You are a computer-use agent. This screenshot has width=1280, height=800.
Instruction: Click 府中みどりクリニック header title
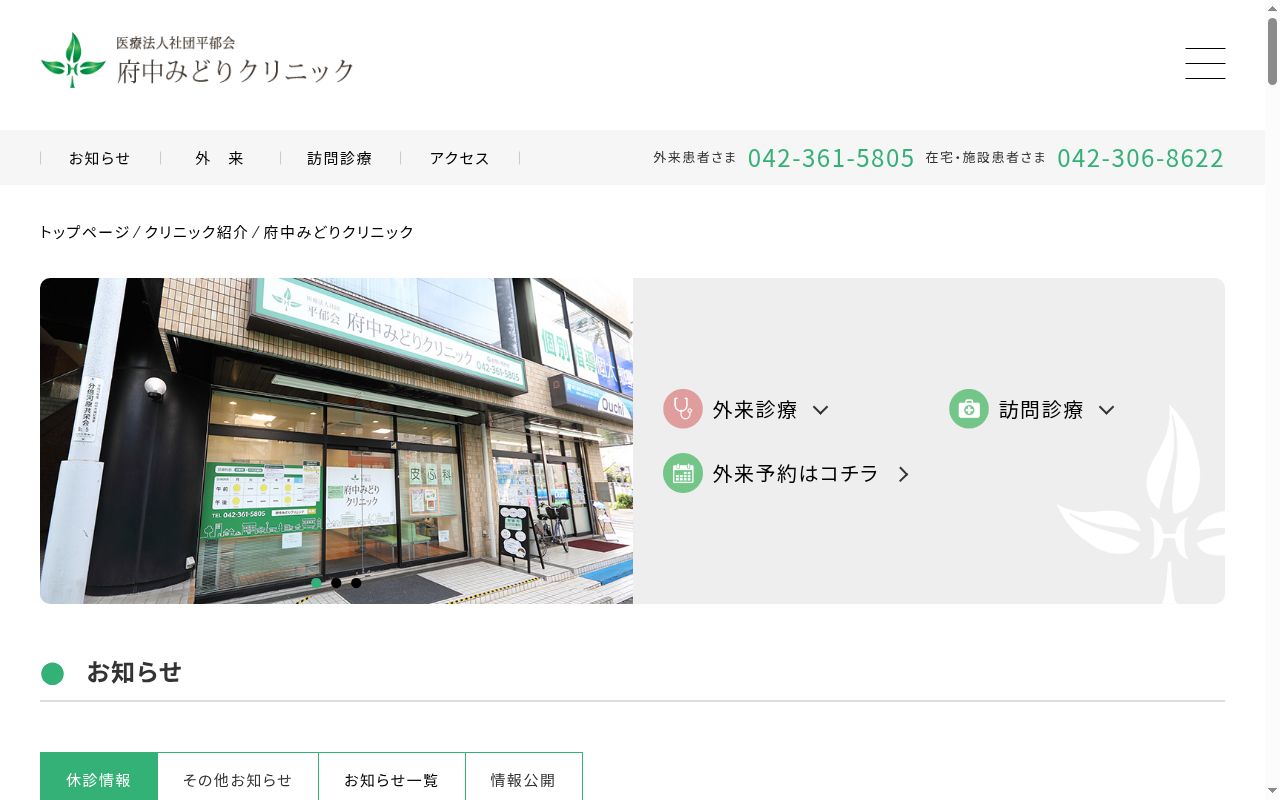coord(236,71)
